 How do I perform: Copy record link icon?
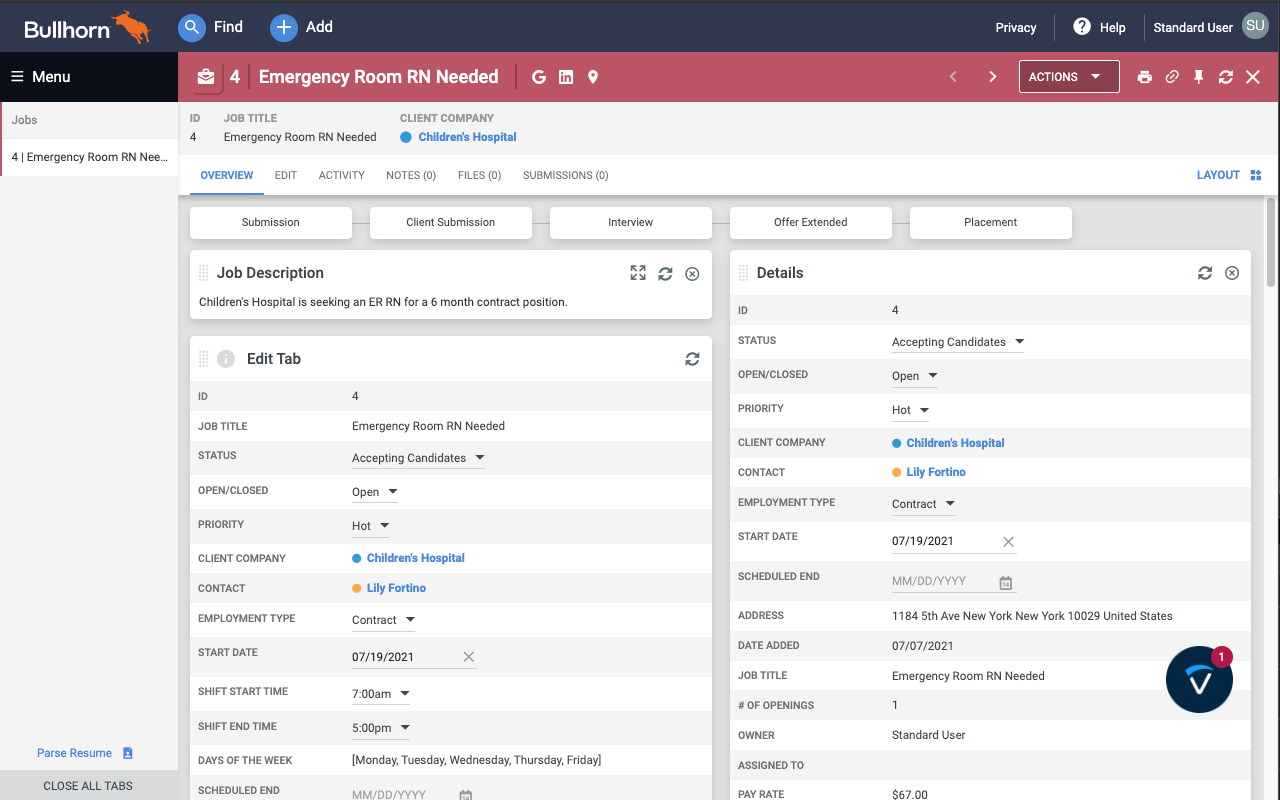tap(1172, 77)
